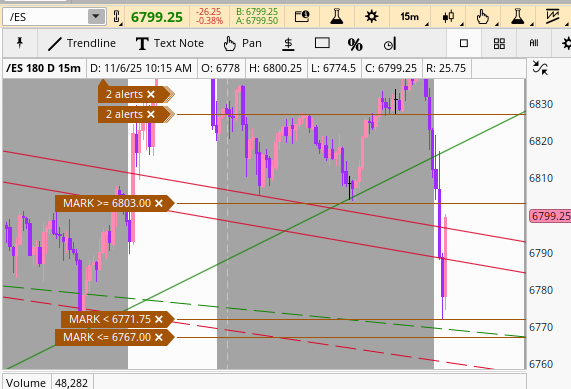
Task: Click the pink 6799.25 price axis bubble
Action: pyautogui.click(x=550, y=216)
